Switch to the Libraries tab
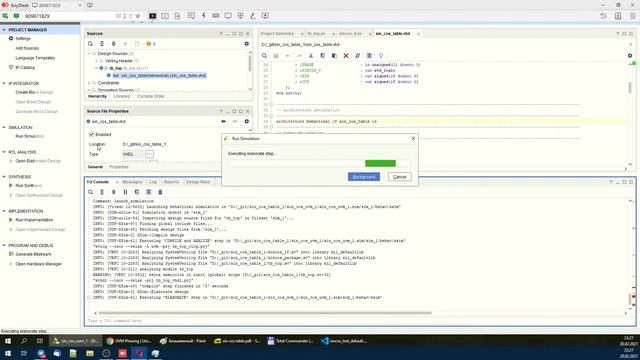The image size is (640, 360). coord(121,96)
